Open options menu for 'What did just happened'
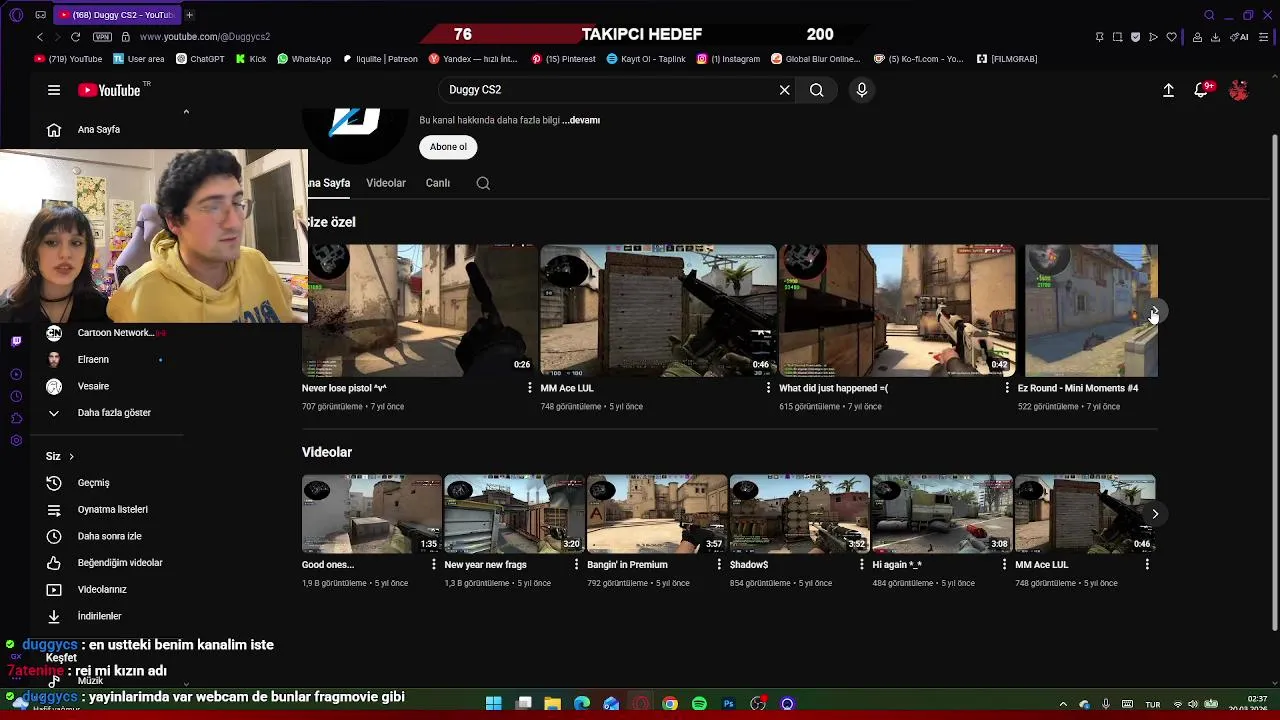Screen dimensions: 1280x720 [1007, 388]
